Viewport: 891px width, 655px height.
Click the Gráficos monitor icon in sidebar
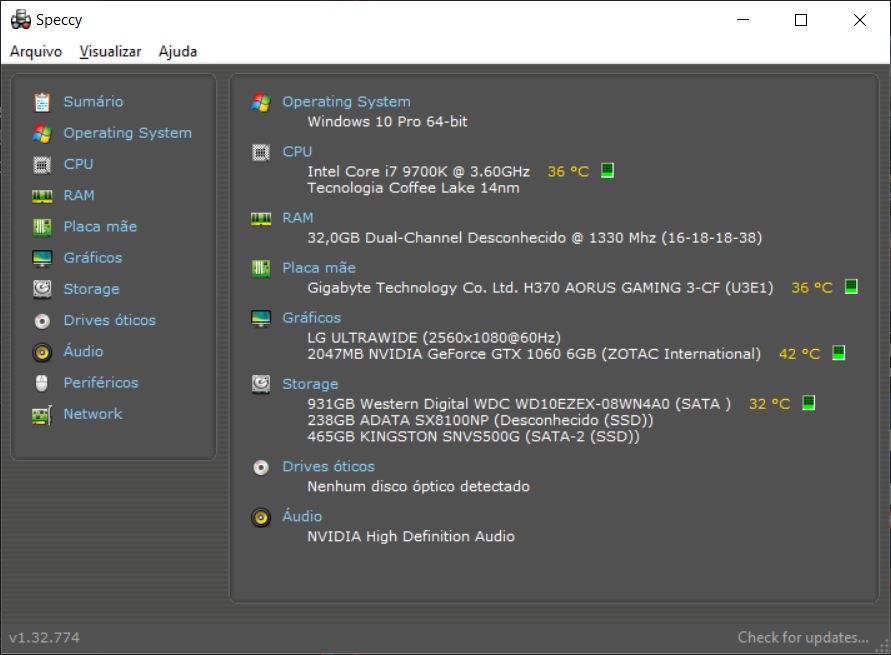42,258
